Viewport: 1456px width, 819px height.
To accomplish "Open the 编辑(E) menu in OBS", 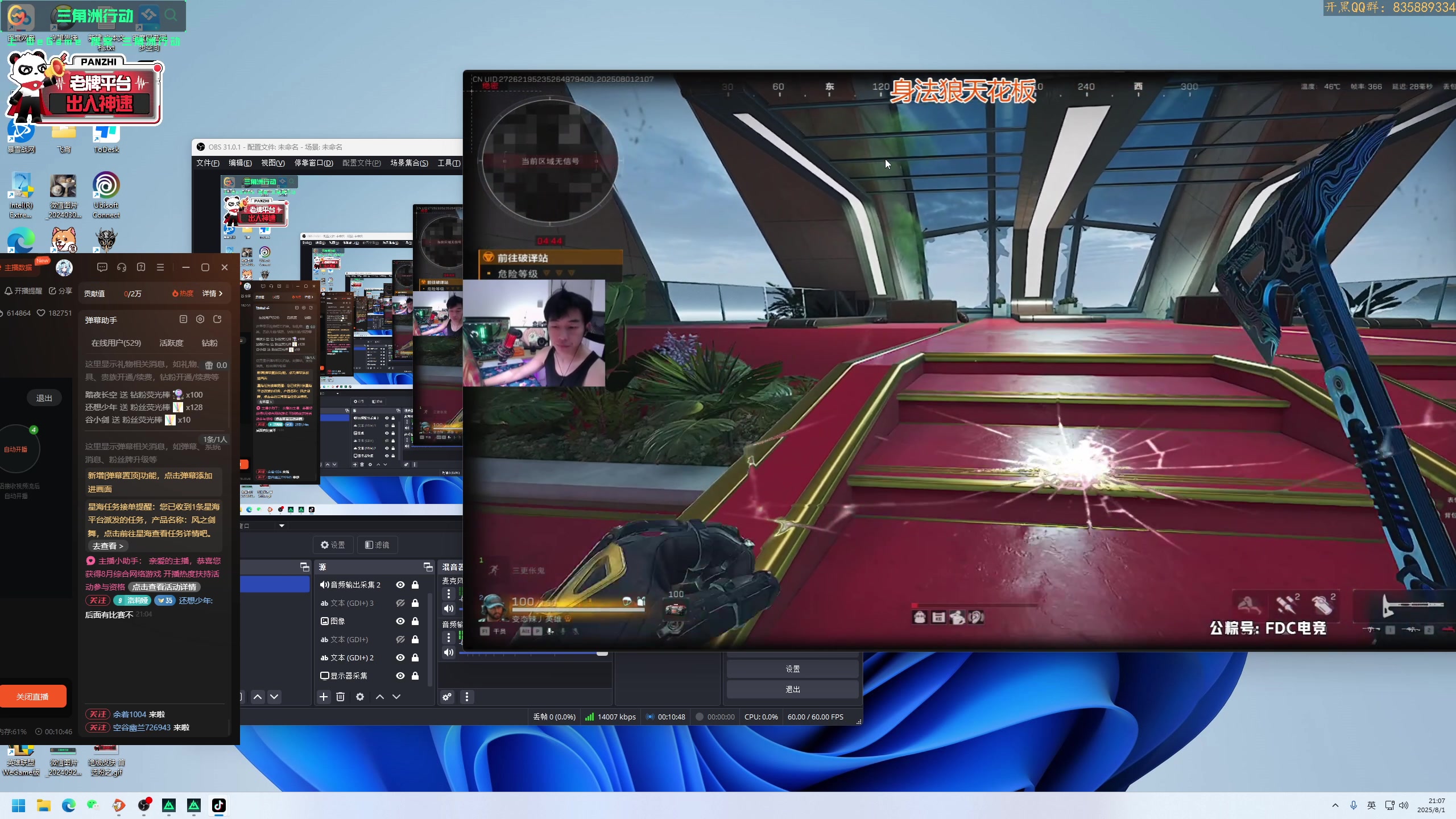I will click(240, 163).
